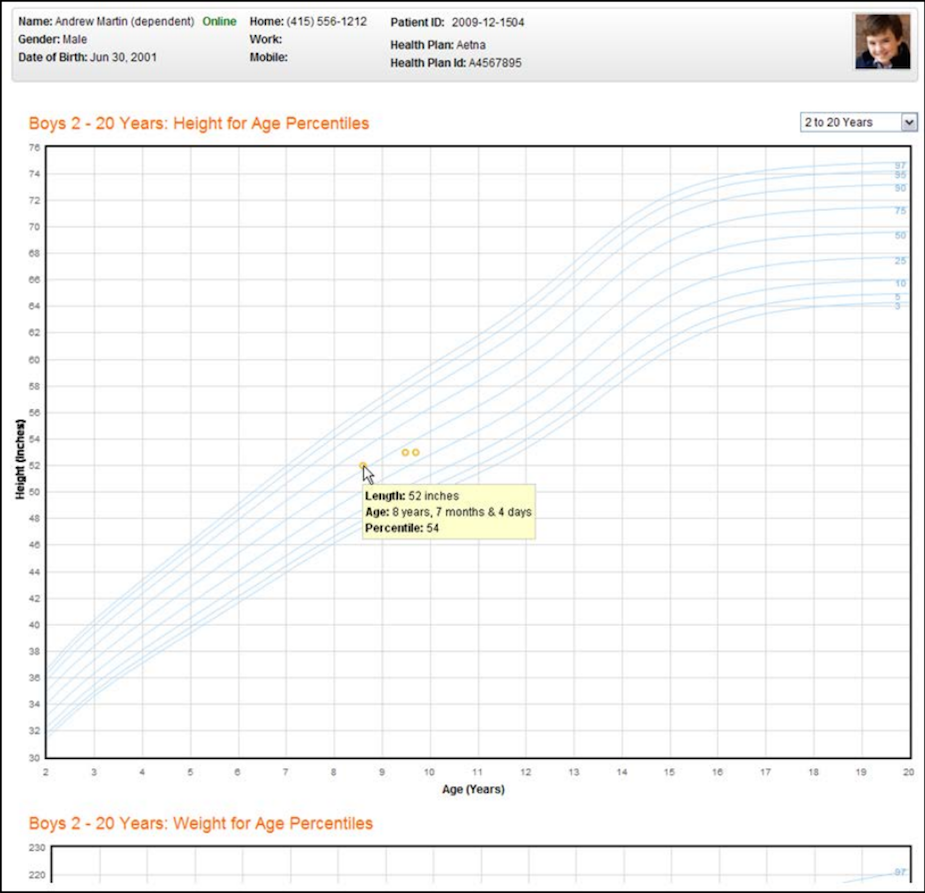Click the 50 percentile curve label
The height and width of the screenshot is (893, 925).
tap(900, 235)
